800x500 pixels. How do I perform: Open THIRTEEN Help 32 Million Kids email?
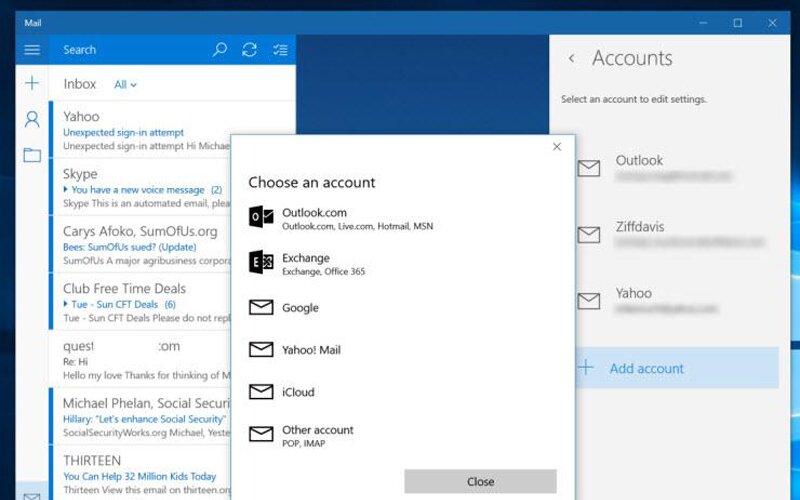(x=140, y=473)
